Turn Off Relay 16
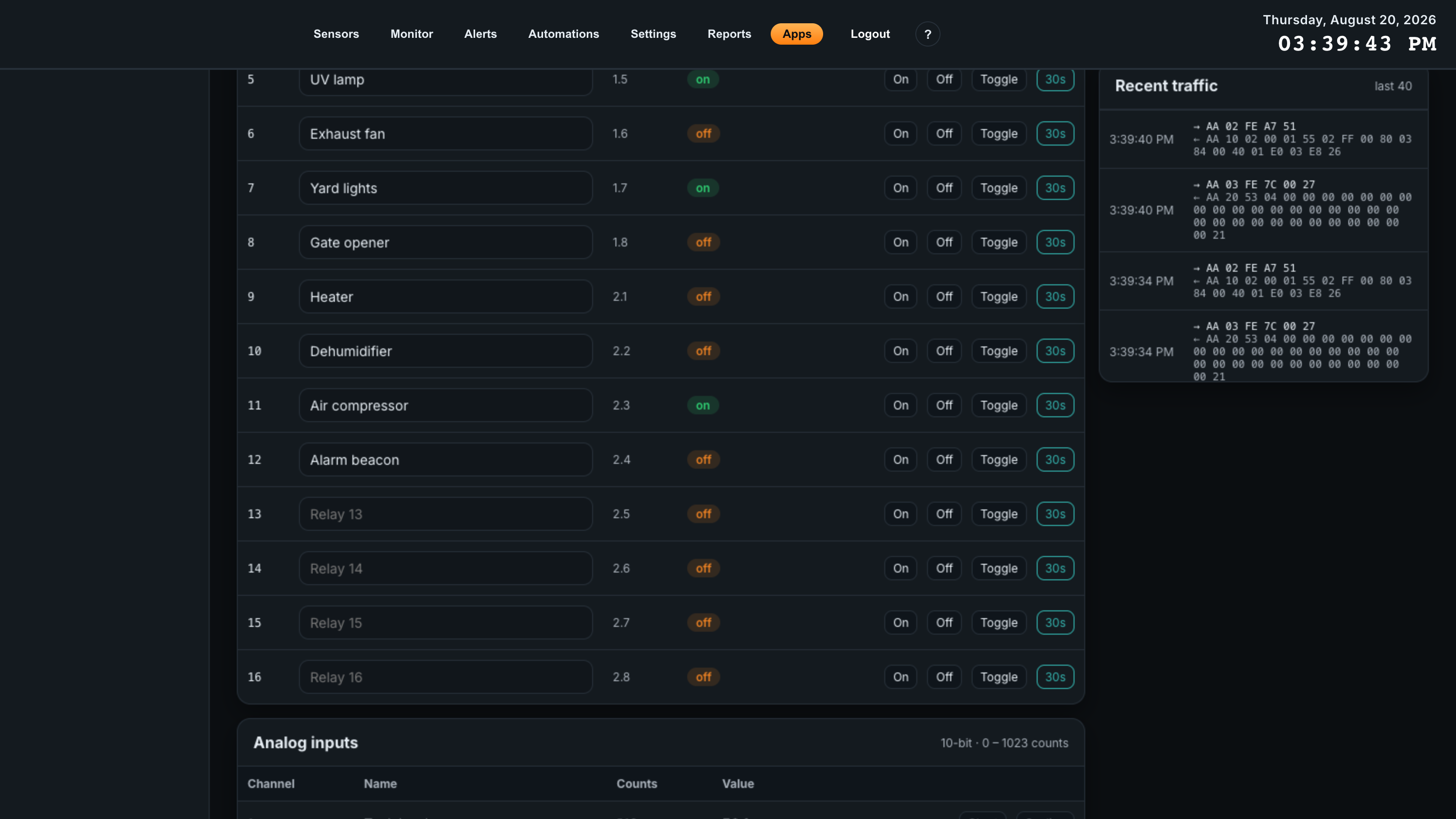1456x819 pixels. (x=944, y=676)
